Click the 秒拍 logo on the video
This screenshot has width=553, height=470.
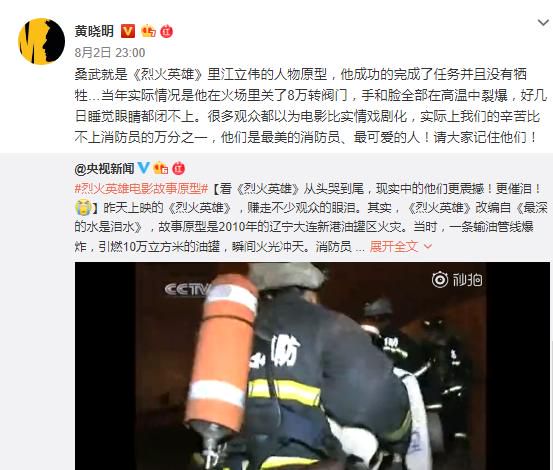pyautogui.click(x=457, y=280)
